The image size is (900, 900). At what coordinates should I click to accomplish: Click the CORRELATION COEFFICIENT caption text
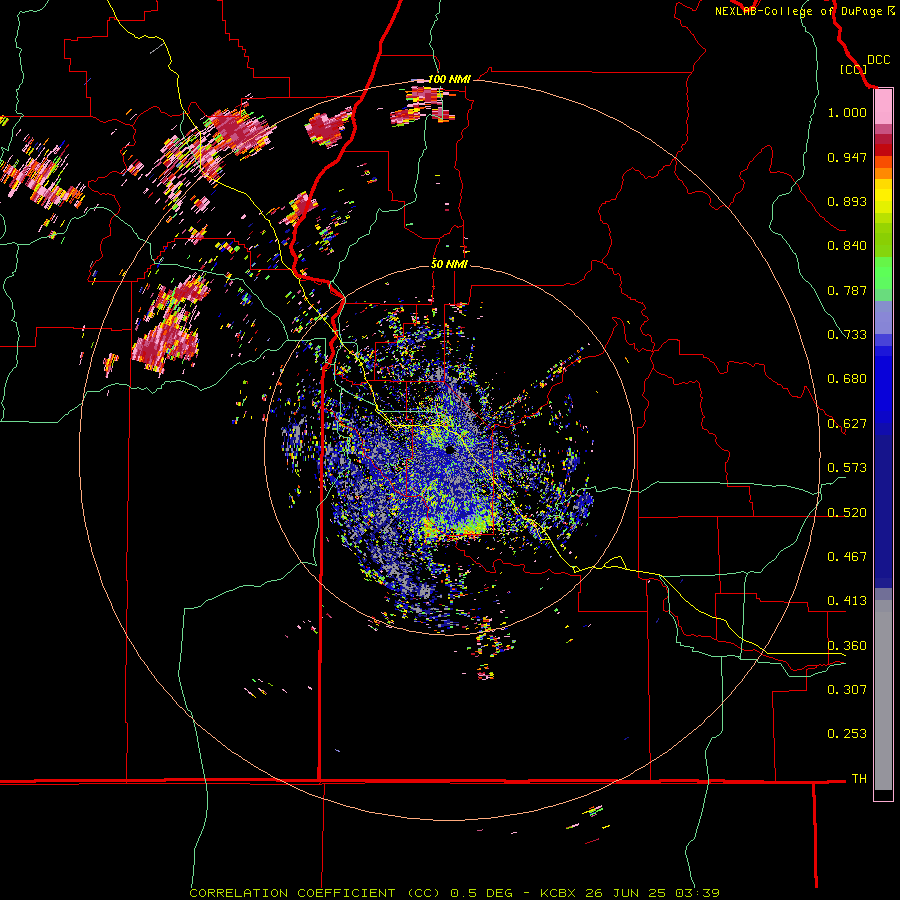coord(292,893)
